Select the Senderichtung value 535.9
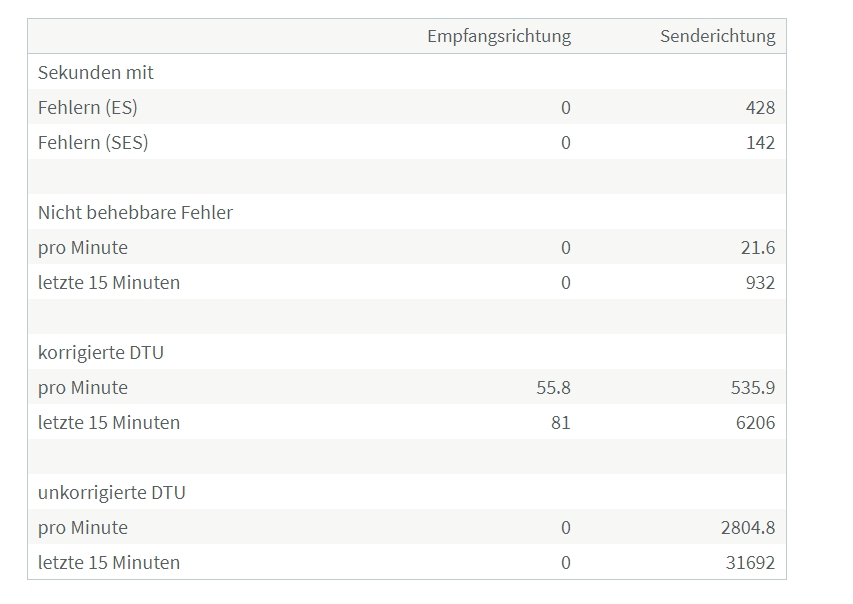 753,387
